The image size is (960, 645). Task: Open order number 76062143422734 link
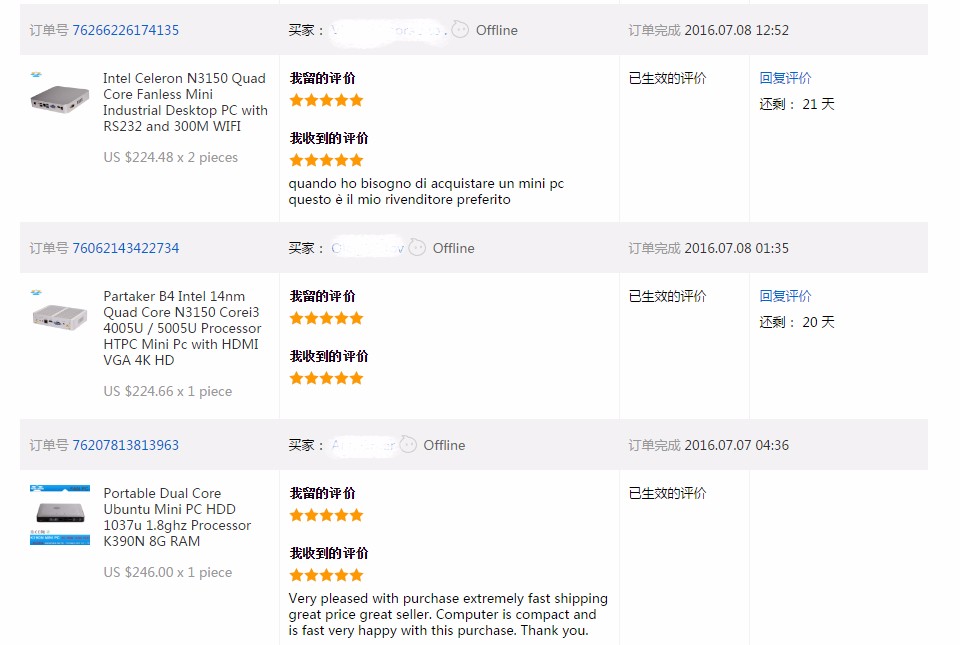[x=126, y=248]
